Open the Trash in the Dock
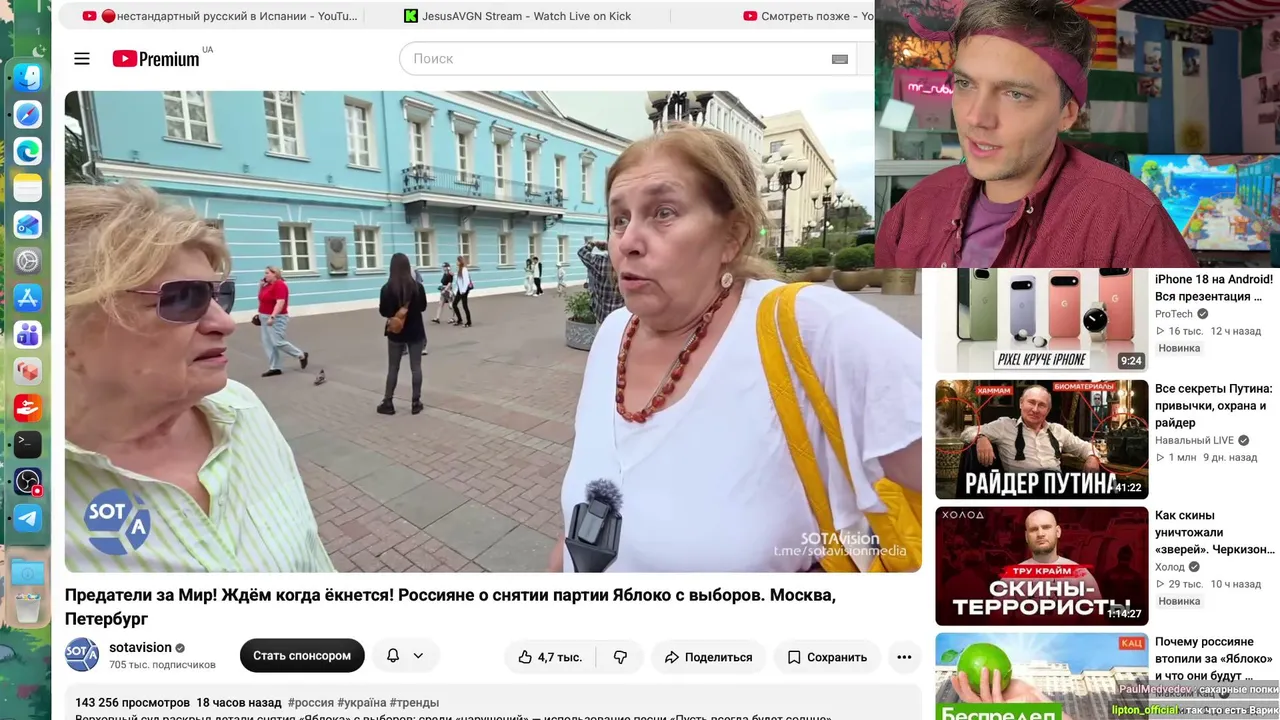This screenshot has height=720, width=1280. point(28,607)
